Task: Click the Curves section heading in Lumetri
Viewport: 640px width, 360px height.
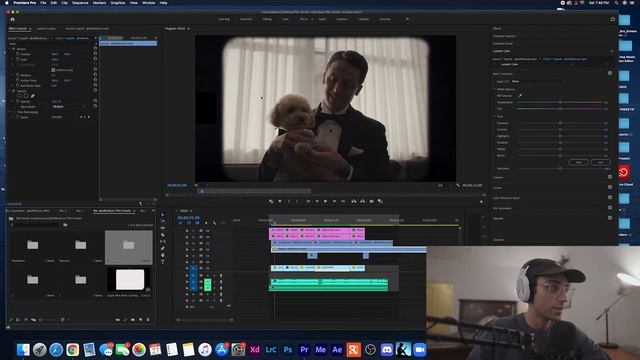Action: 497,187
